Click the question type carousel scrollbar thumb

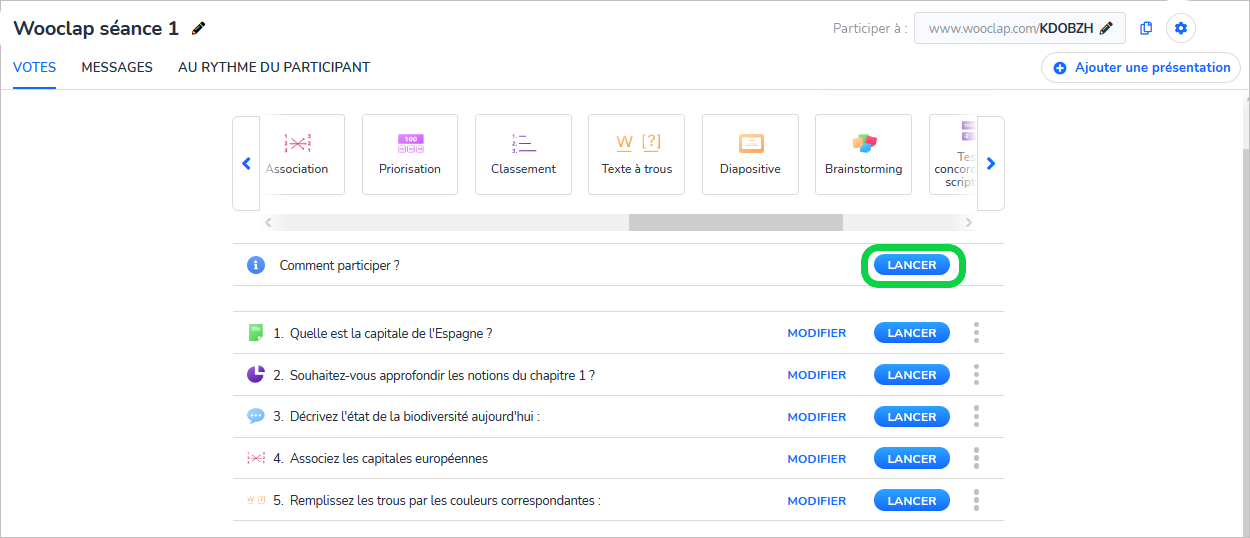[x=736, y=222]
